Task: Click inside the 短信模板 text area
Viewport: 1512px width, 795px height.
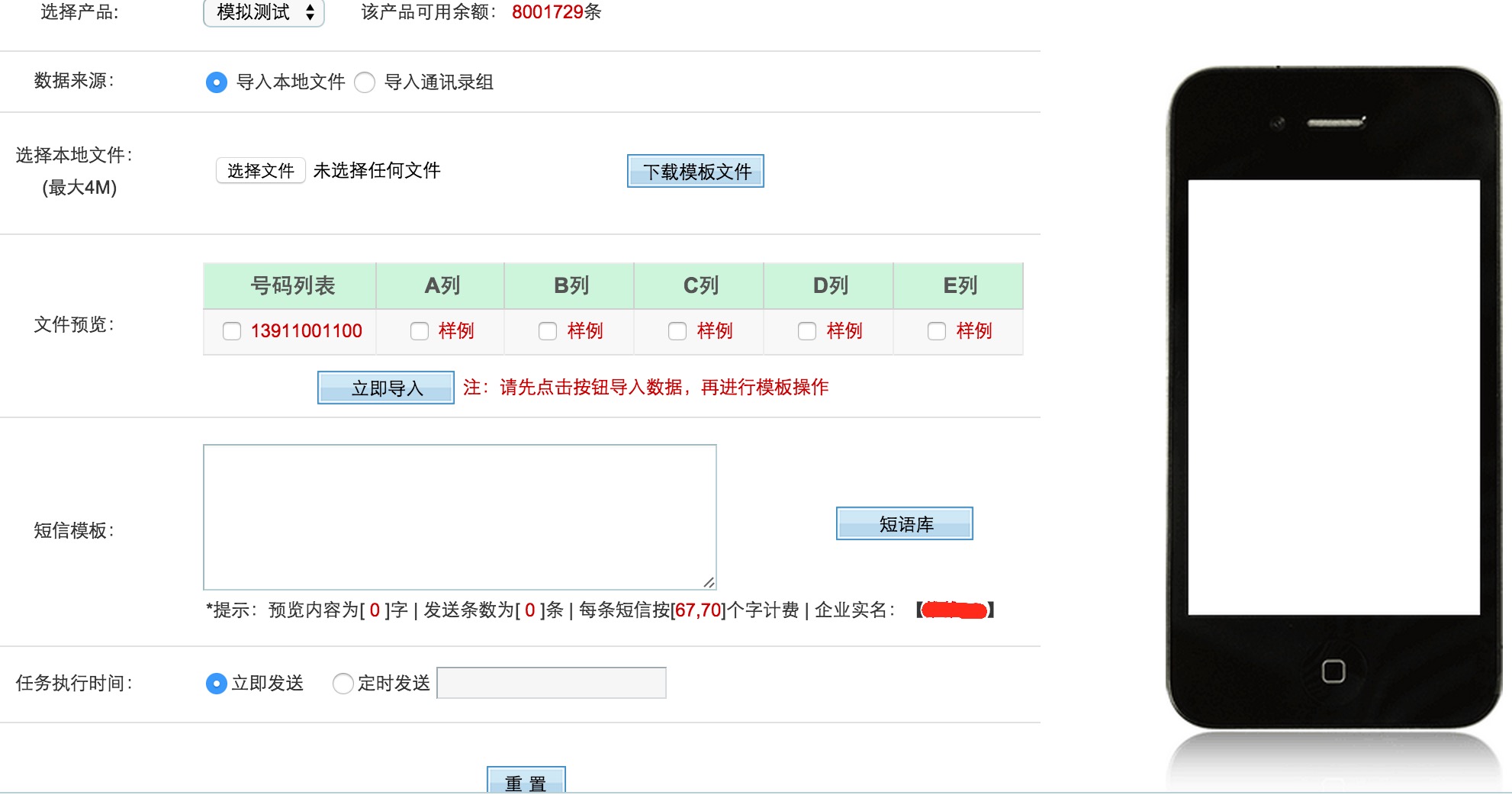Action: point(459,517)
